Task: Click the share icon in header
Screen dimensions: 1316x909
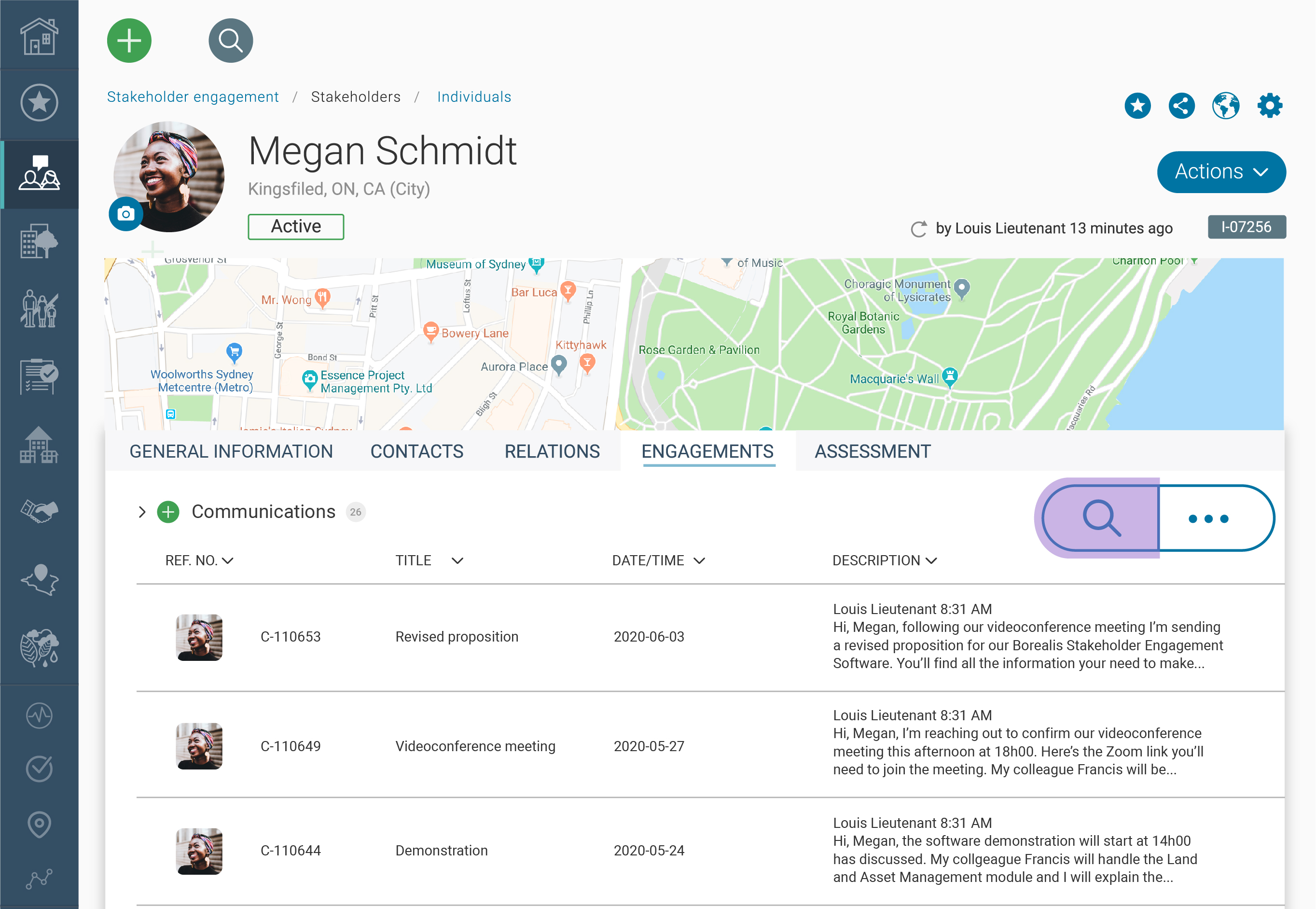Action: 1182,105
